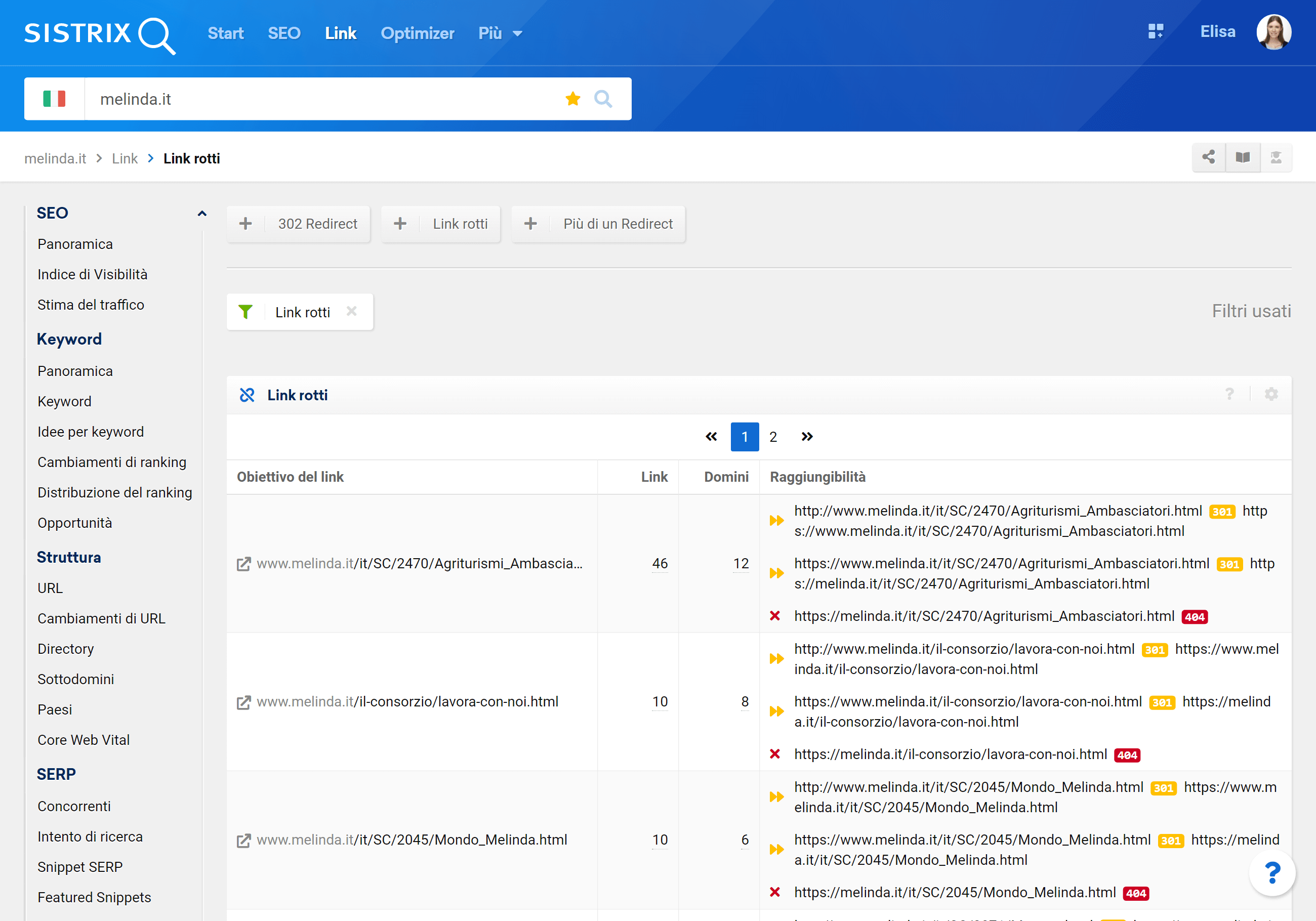
Task: Add the 302 Redirect filter
Action: click(298, 224)
